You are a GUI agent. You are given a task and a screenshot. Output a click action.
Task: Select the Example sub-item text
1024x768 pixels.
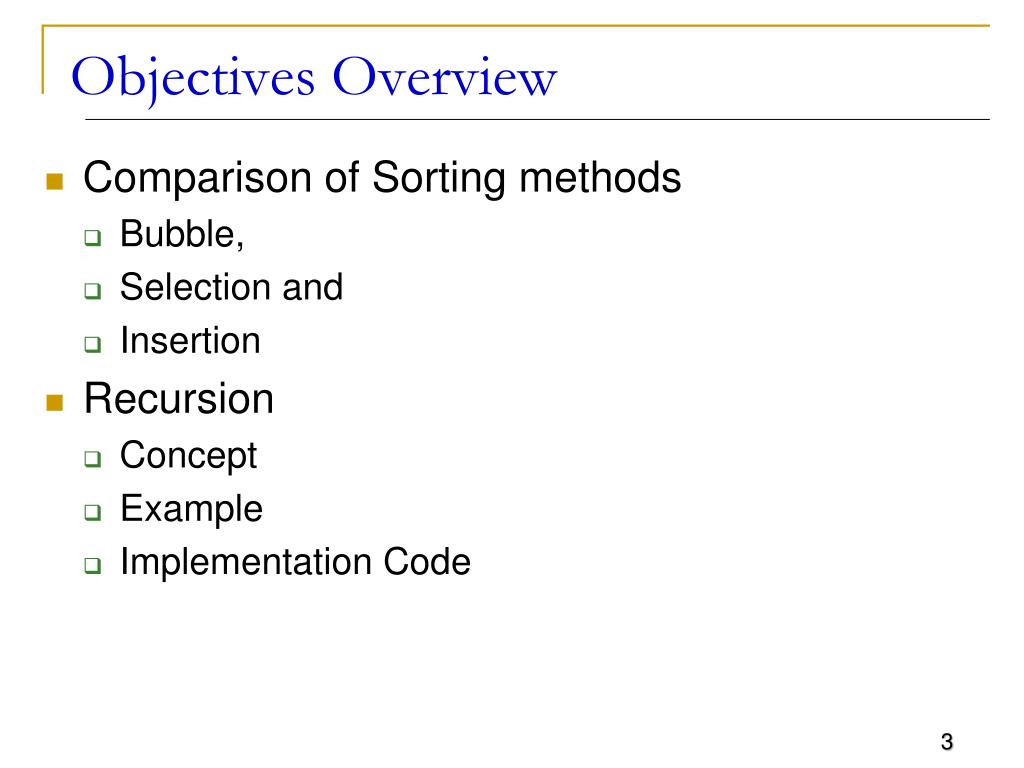[191, 509]
